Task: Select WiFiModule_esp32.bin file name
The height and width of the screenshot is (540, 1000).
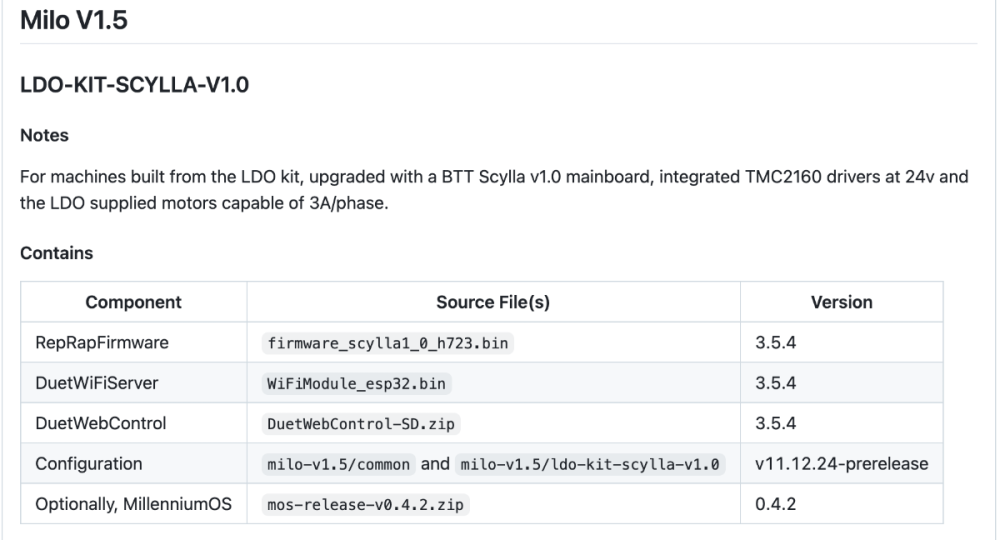Action: (x=357, y=384)
